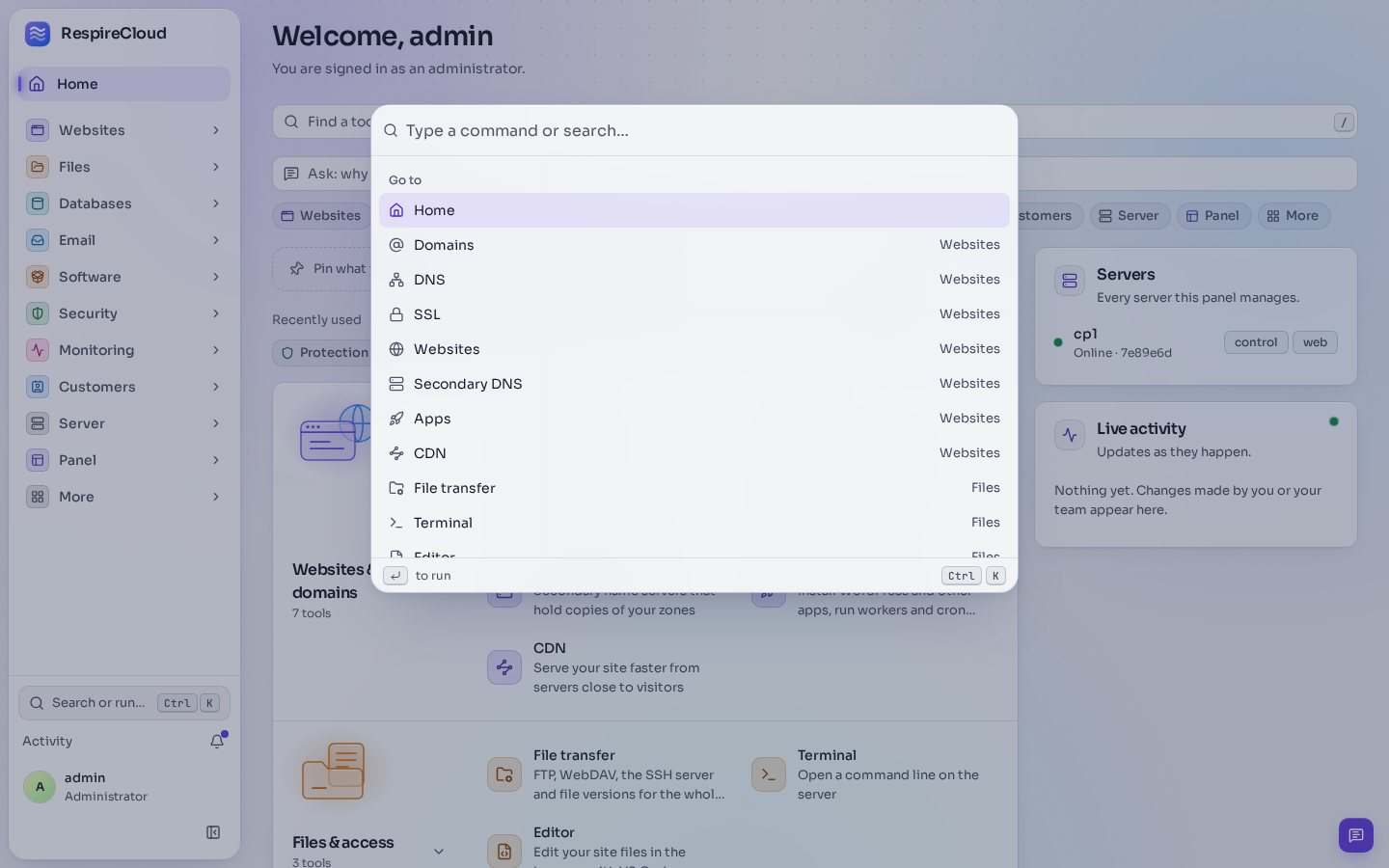Choose File transfer in the command palette
Viewport: 1389px width, 868px height.
tap(694, 488)
